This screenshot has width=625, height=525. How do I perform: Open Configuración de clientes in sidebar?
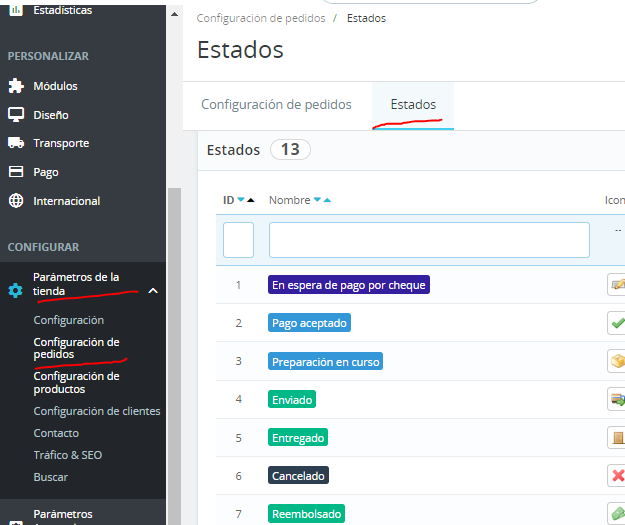tap(97, 411)
